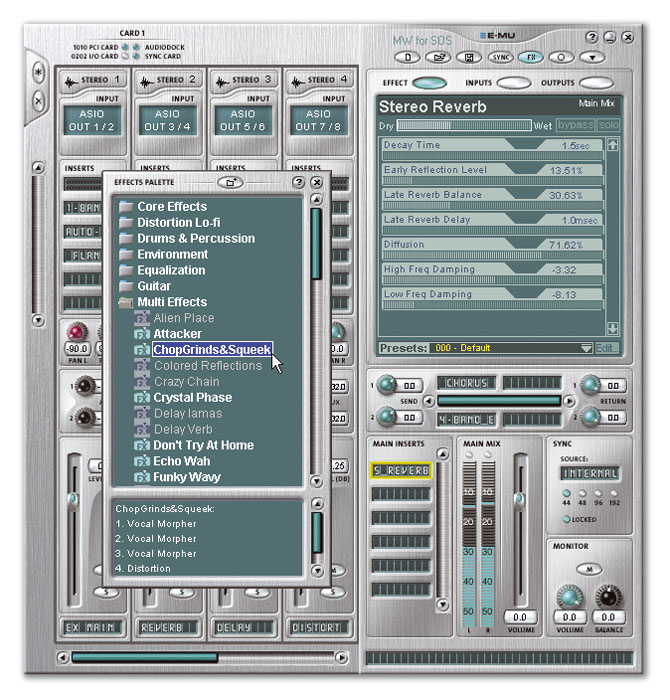Viewport: 670px width, 700px height.
Task: Click the Save Session disk icon
Action: point(469,57)
